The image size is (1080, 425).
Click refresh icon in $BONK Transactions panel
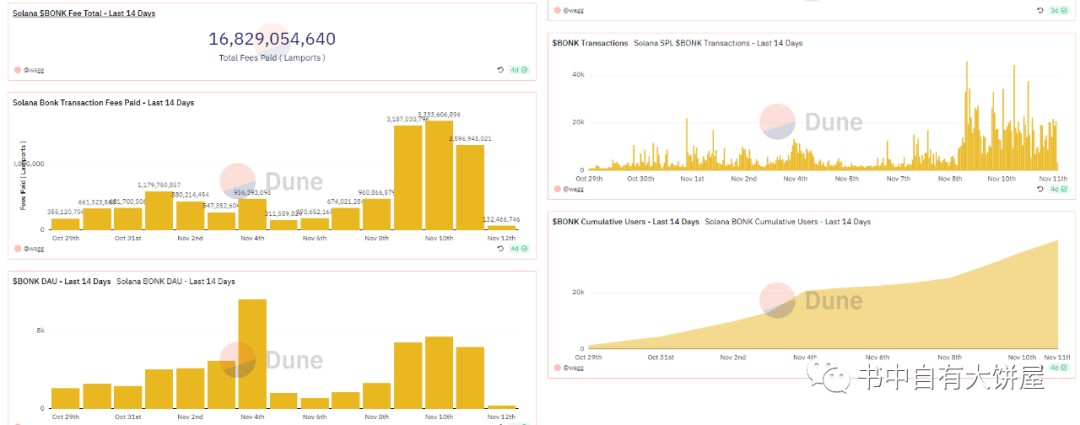[1041, 189]
